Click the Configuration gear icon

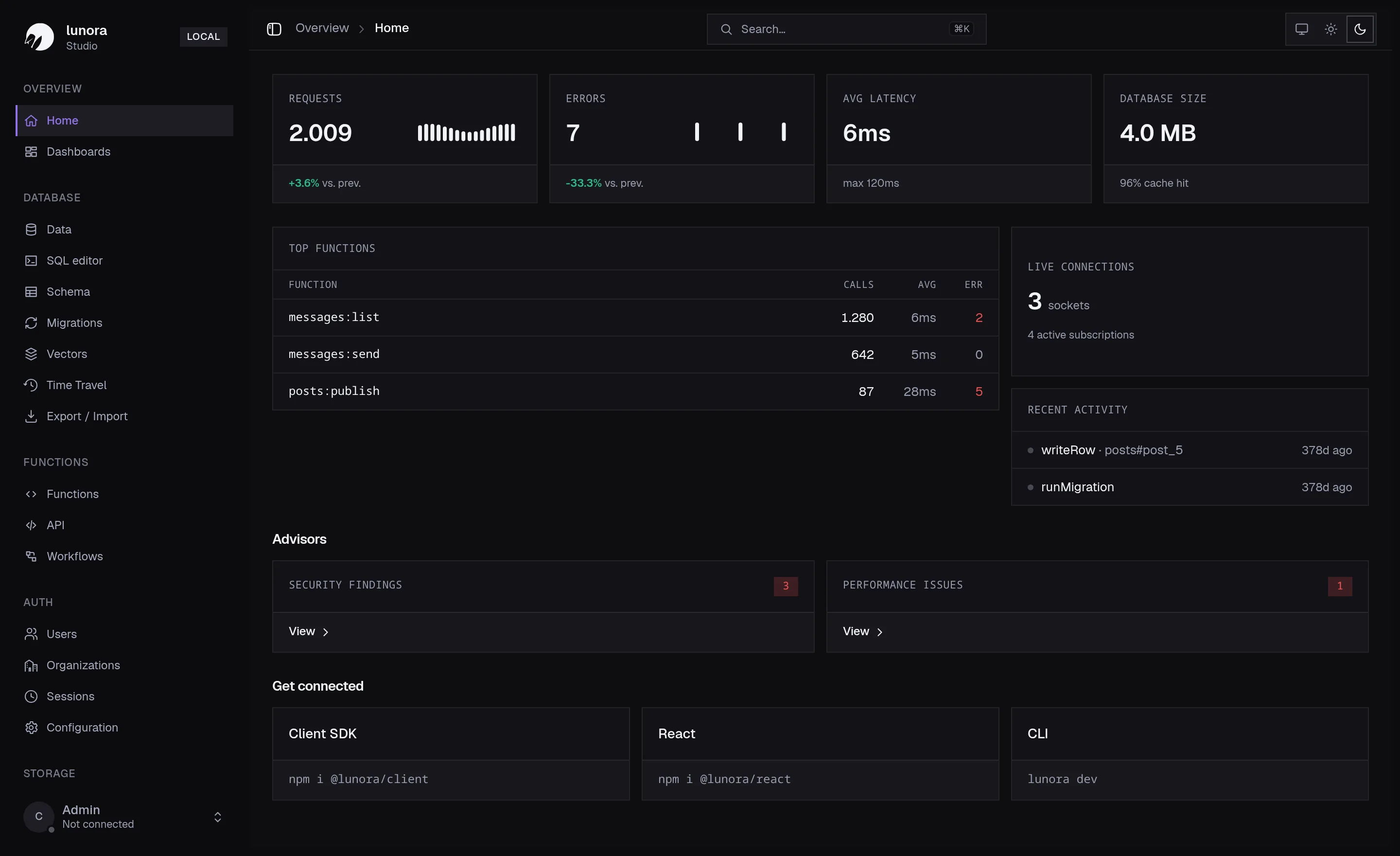(x=31, y=728)
